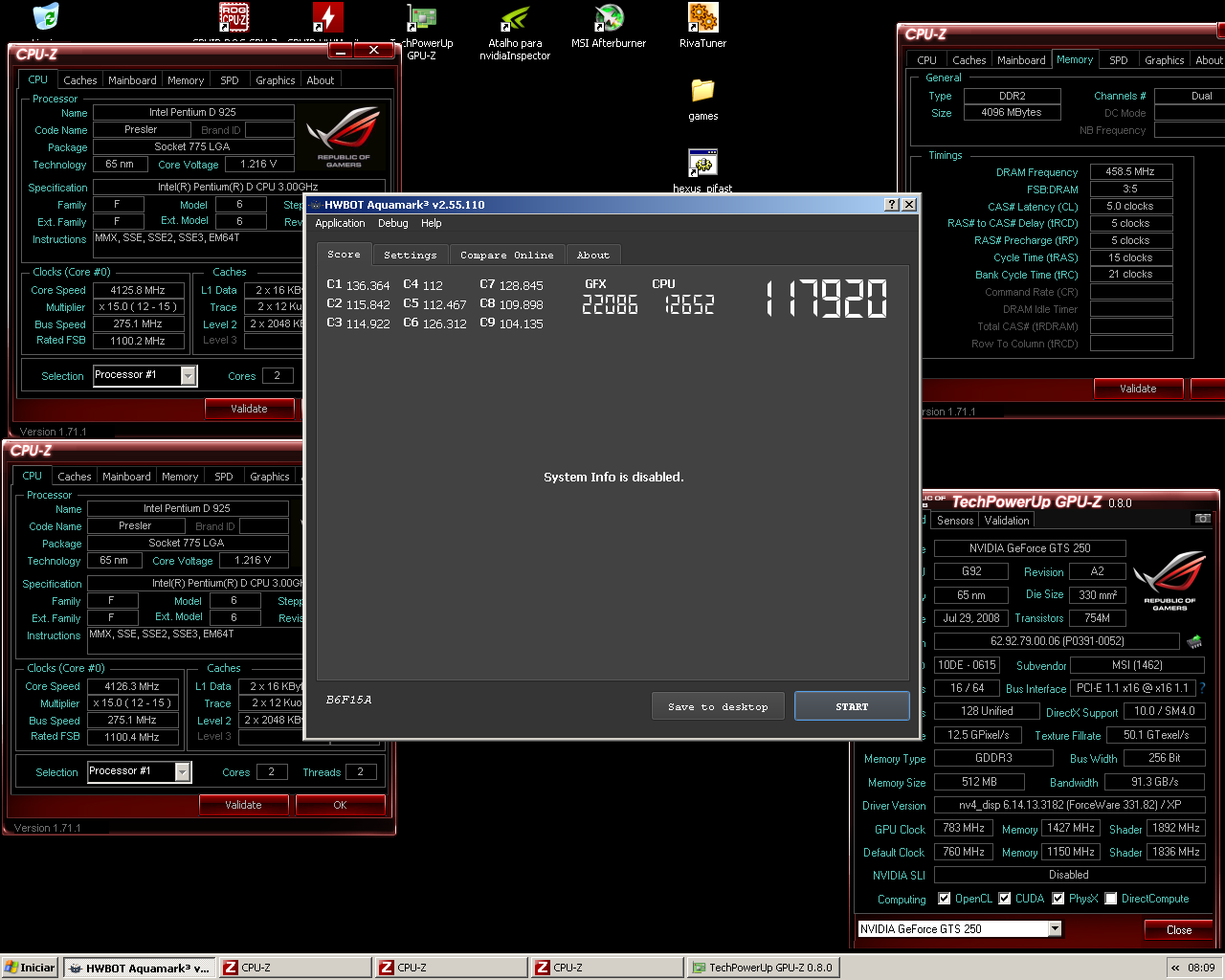Click GFX score 22086

(610, 304)
